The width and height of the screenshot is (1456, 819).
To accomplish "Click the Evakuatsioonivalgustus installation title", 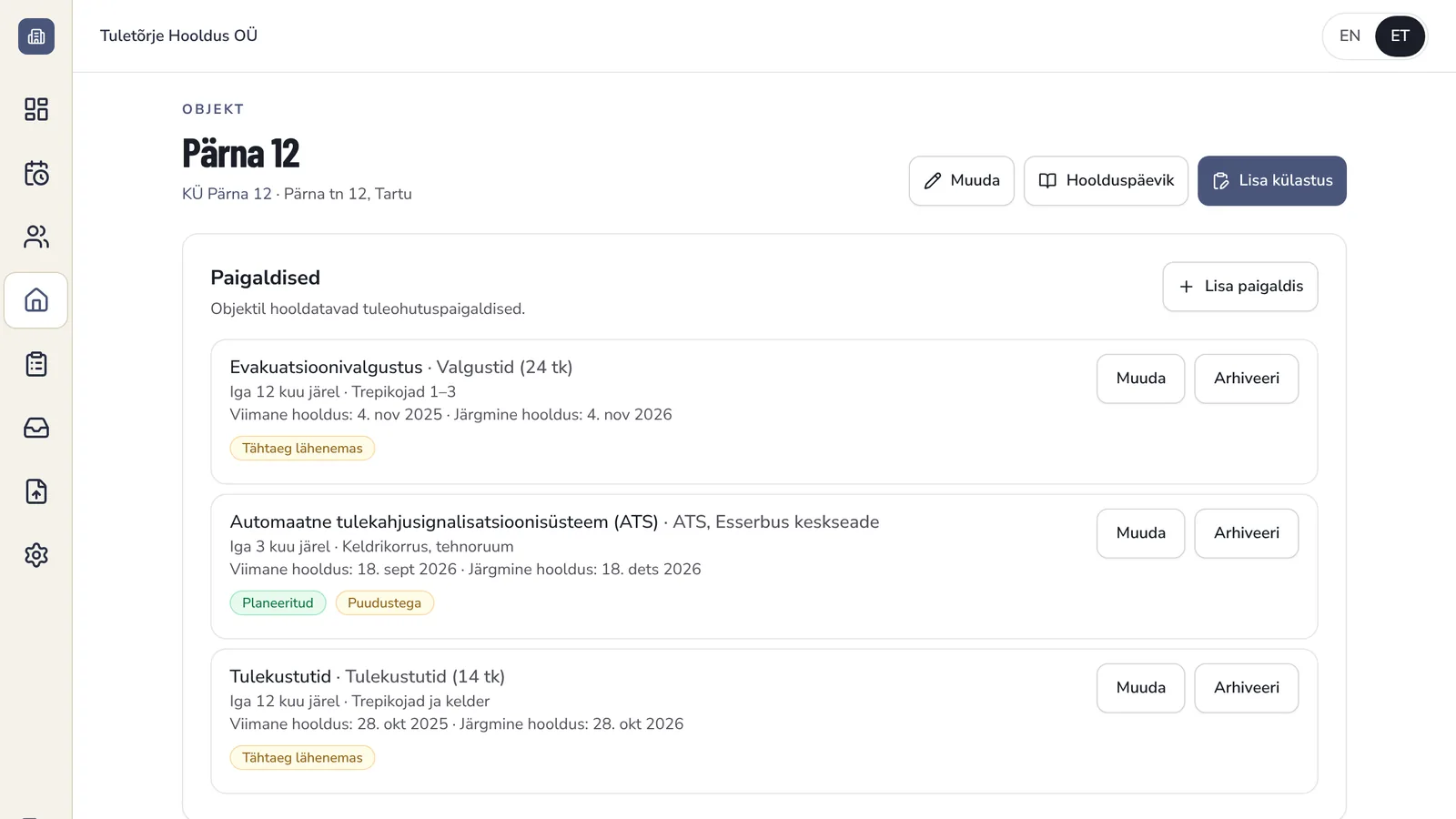I will [x=326, y=367].
